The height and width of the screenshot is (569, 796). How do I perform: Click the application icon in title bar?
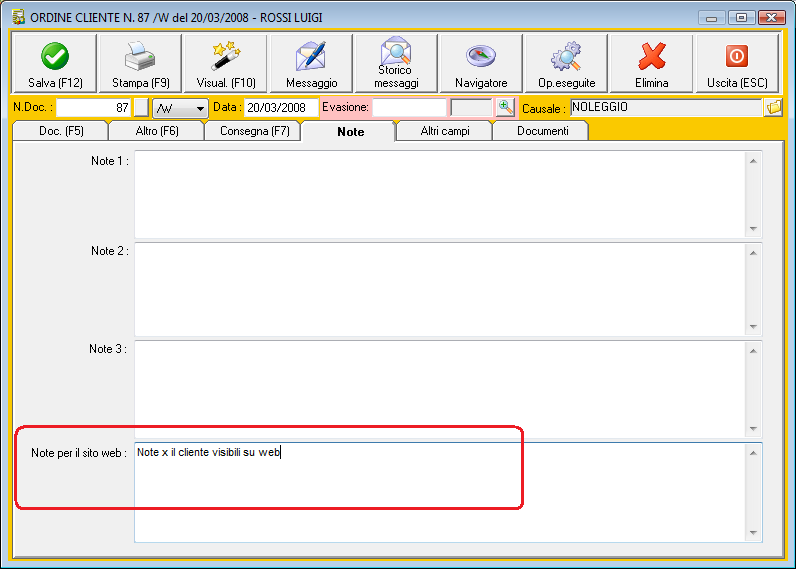point(18,17)
